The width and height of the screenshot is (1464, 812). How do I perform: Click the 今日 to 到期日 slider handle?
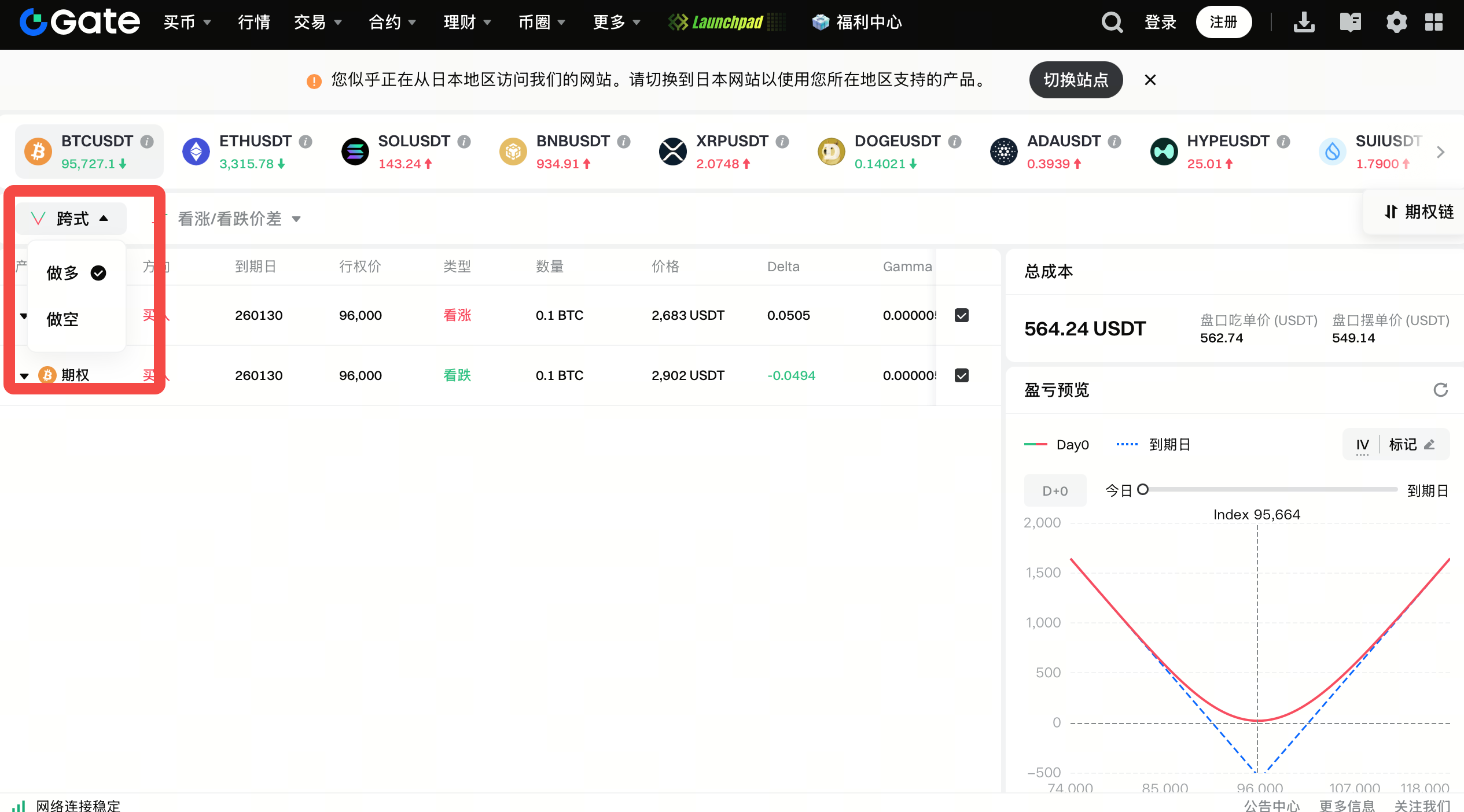tap(1143, 490)
